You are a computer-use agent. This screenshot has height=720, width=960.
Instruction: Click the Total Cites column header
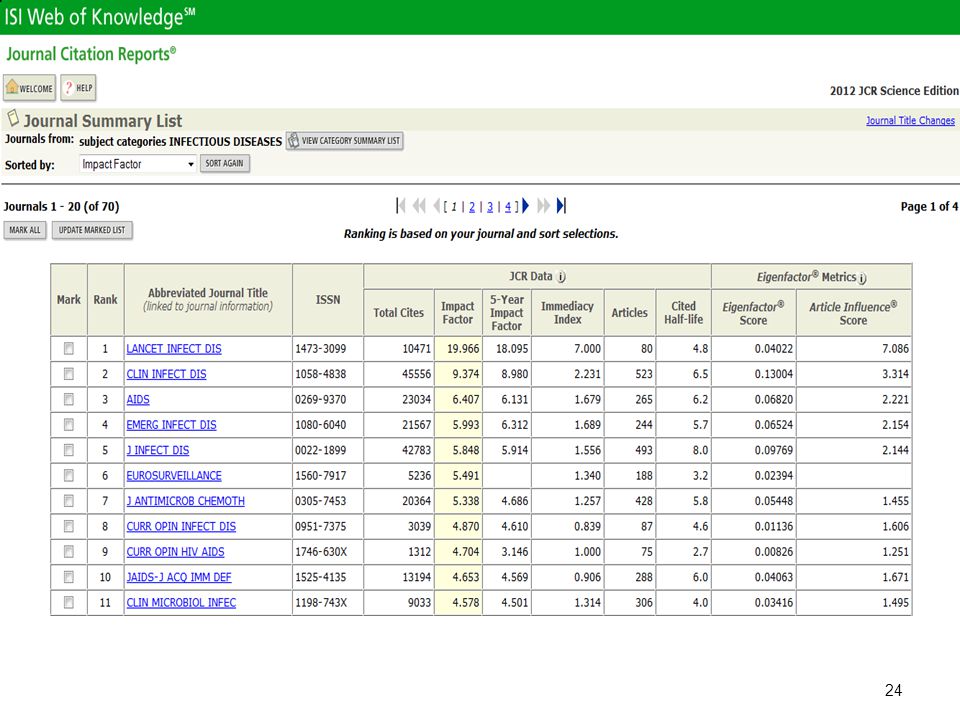pos(398,312)
